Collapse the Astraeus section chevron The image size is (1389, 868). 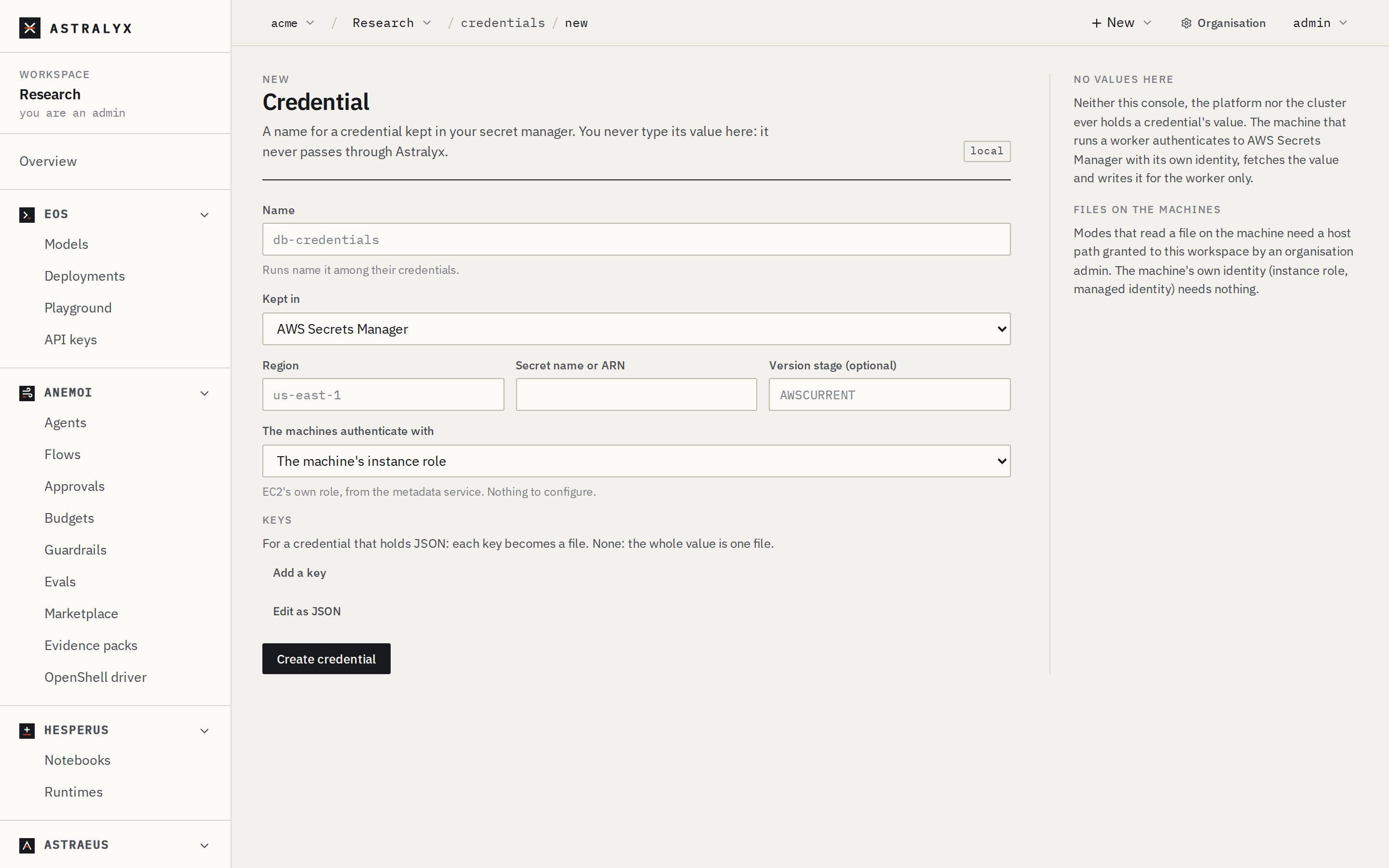point(204,846)
